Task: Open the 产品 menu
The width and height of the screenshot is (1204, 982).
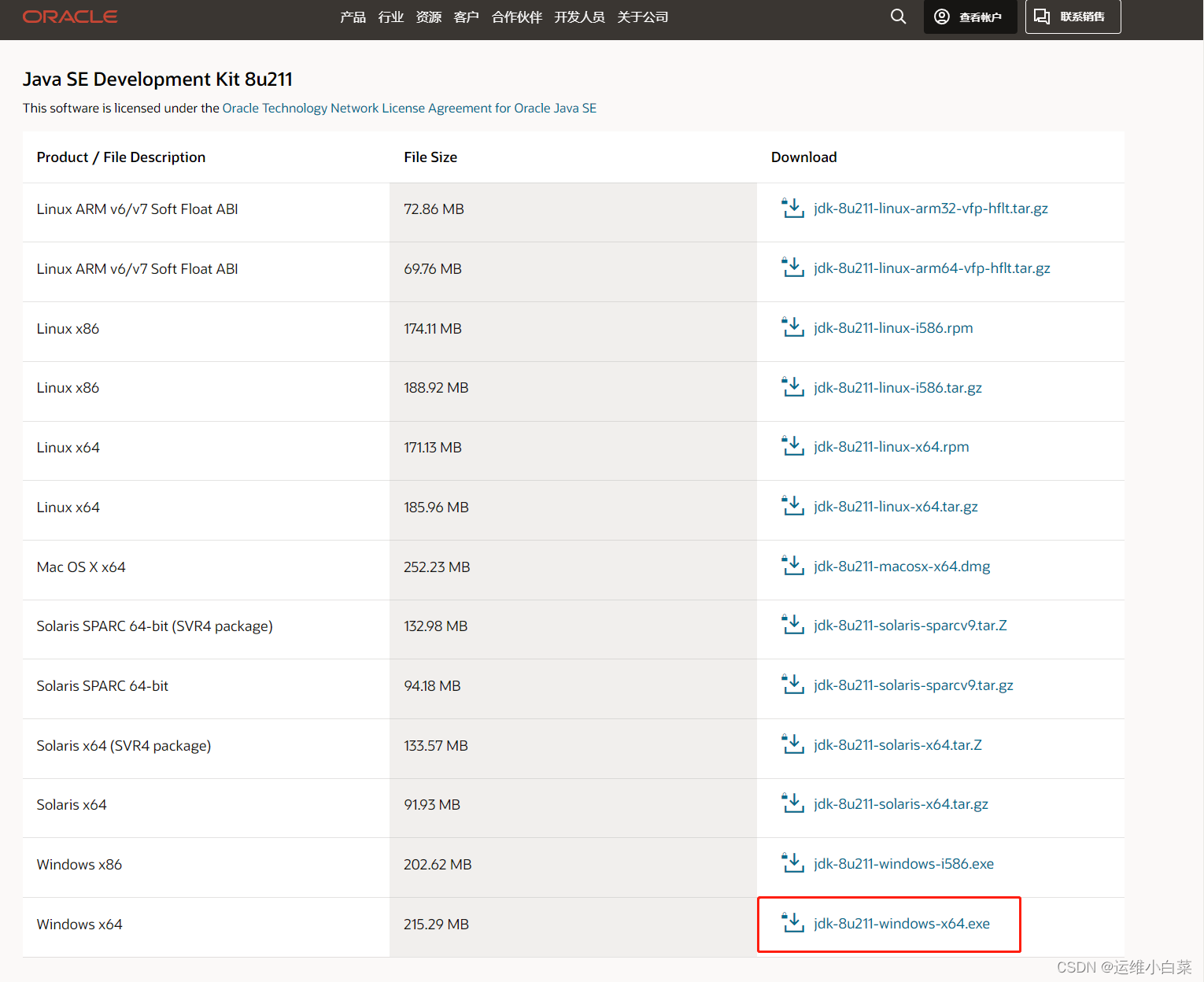Action: (x=353, y=17)
